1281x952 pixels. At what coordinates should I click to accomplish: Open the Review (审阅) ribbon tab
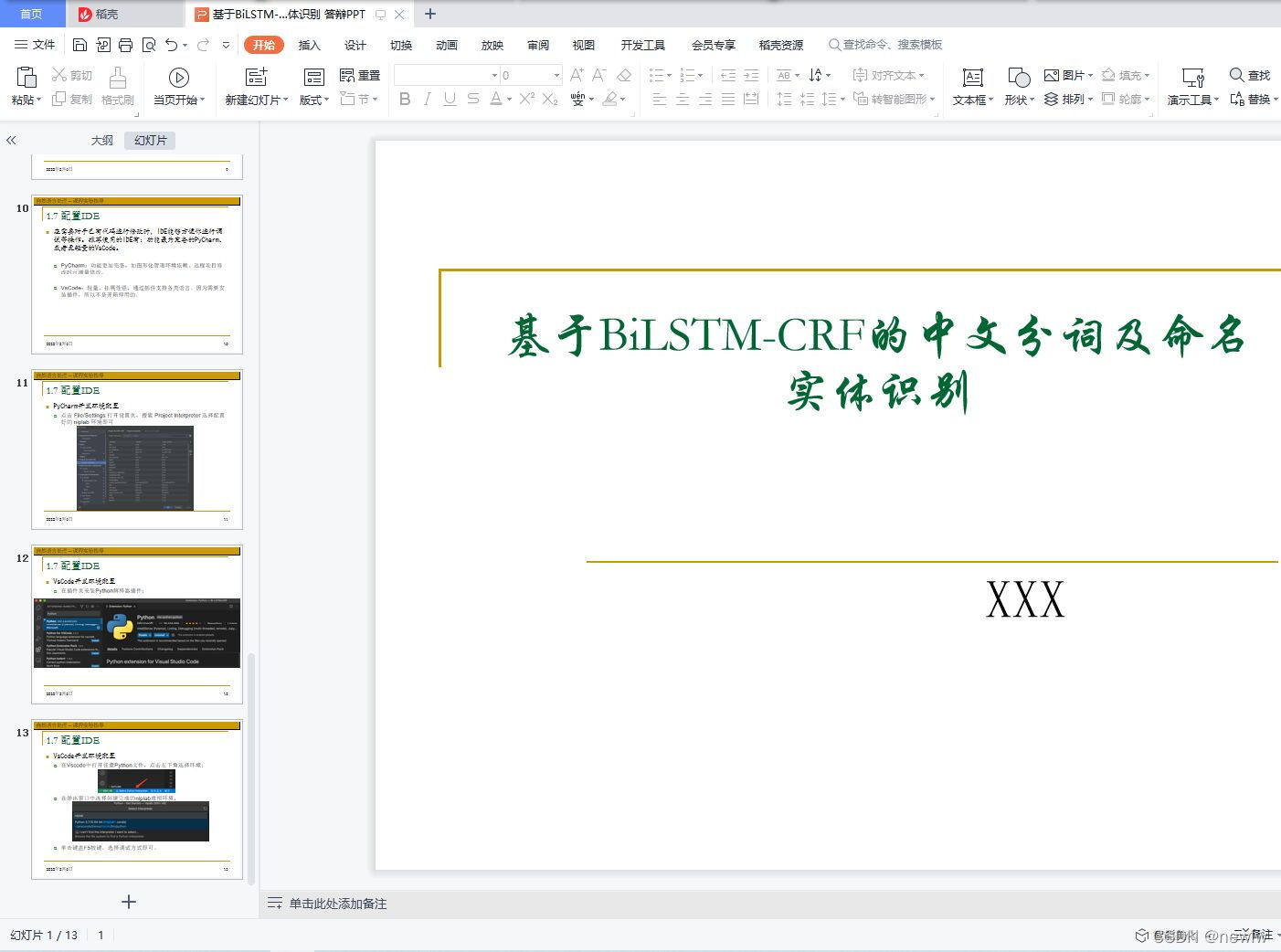point(538,45)
